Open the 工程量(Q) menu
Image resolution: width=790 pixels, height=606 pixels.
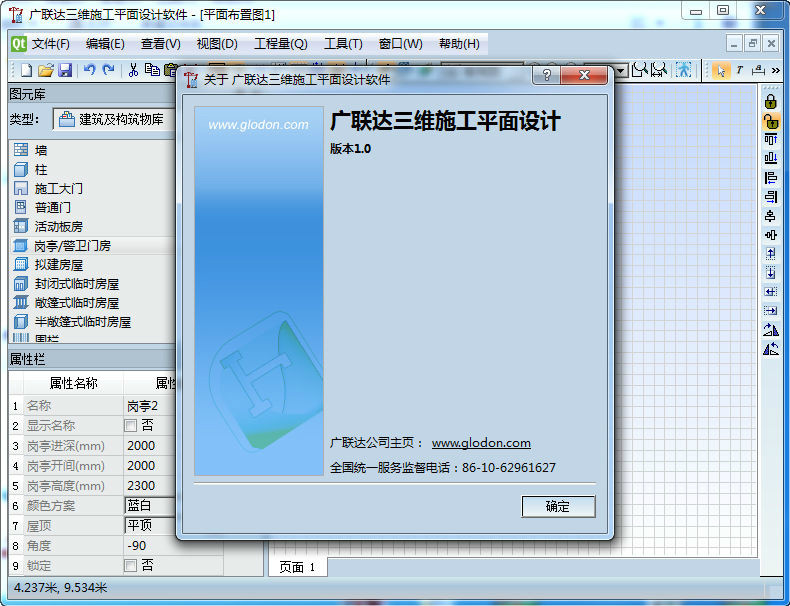(x=281, y=44)
